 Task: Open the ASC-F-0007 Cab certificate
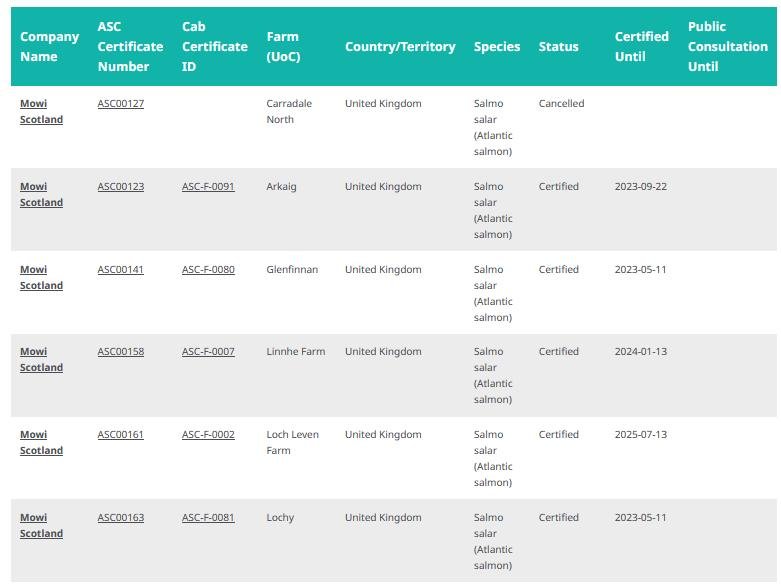[208, 352]
